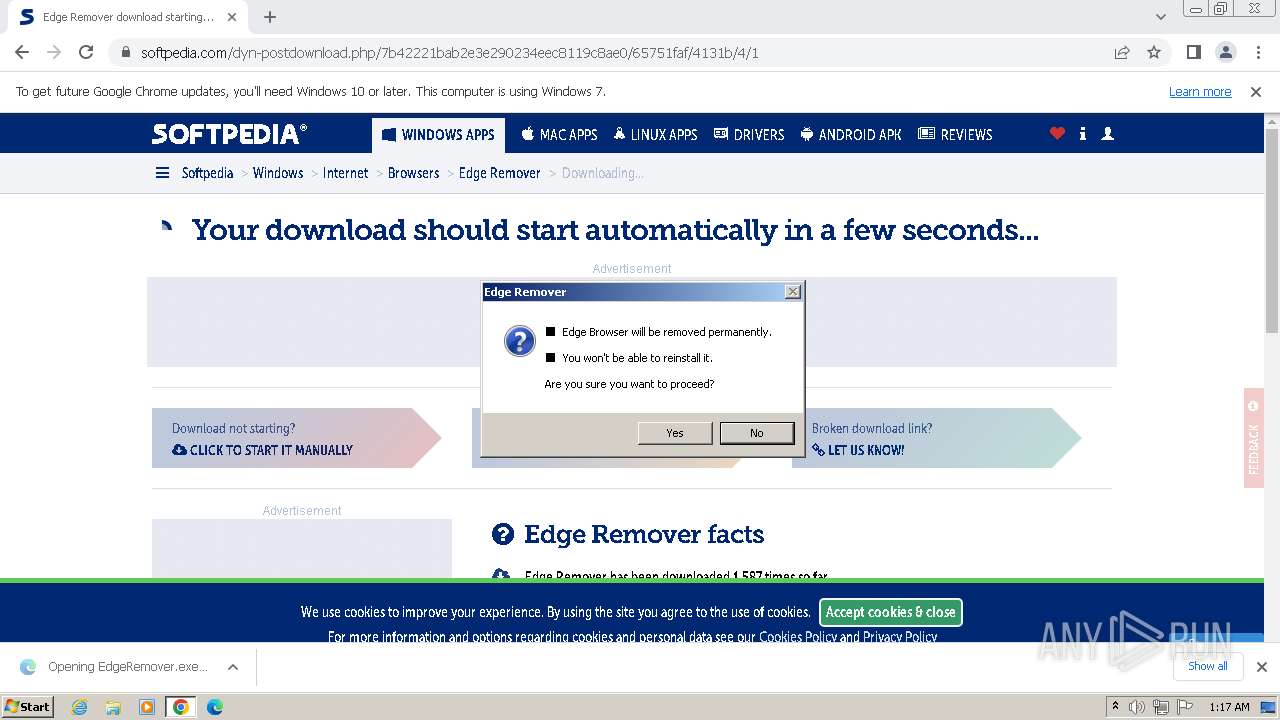1280x720 pixels.
Task: Open the Chrome profile avatar
Action: pos(1225,52)
